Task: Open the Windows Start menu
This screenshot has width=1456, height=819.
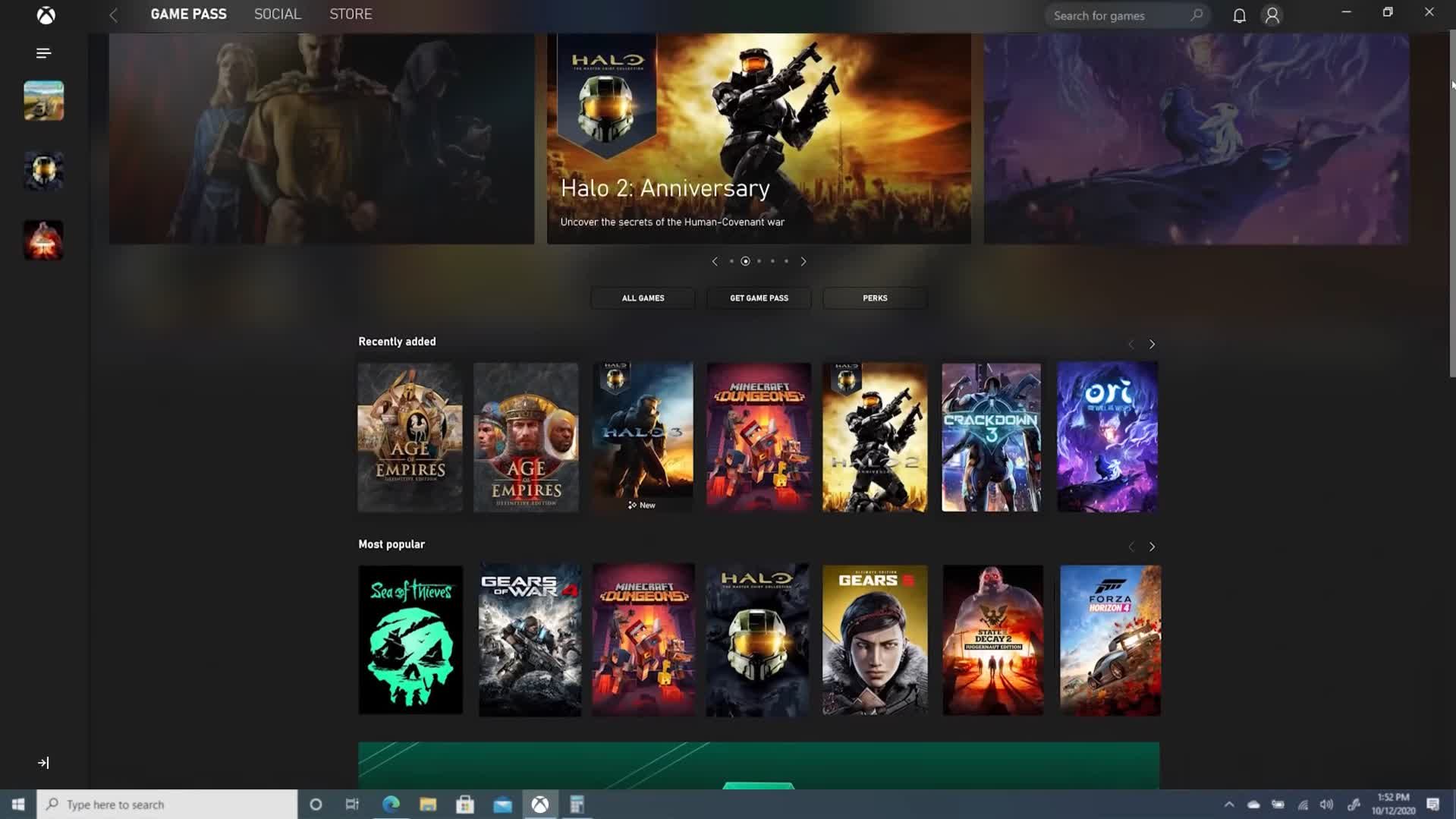Action: [x=18, y=805]
